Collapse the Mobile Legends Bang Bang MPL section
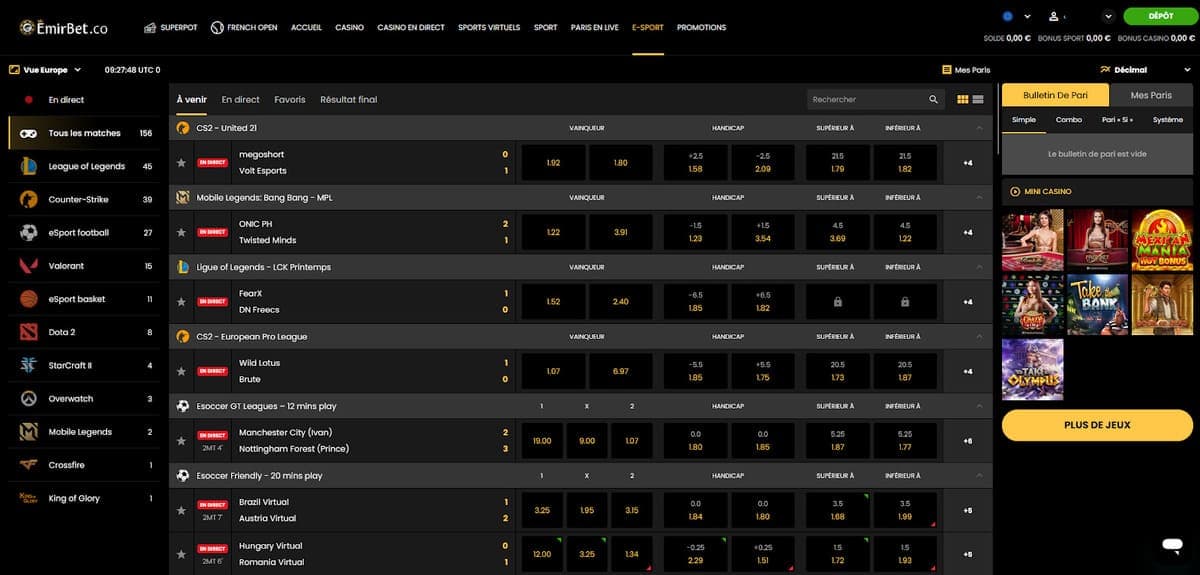The image size is (1200, 575). point(979,197)
